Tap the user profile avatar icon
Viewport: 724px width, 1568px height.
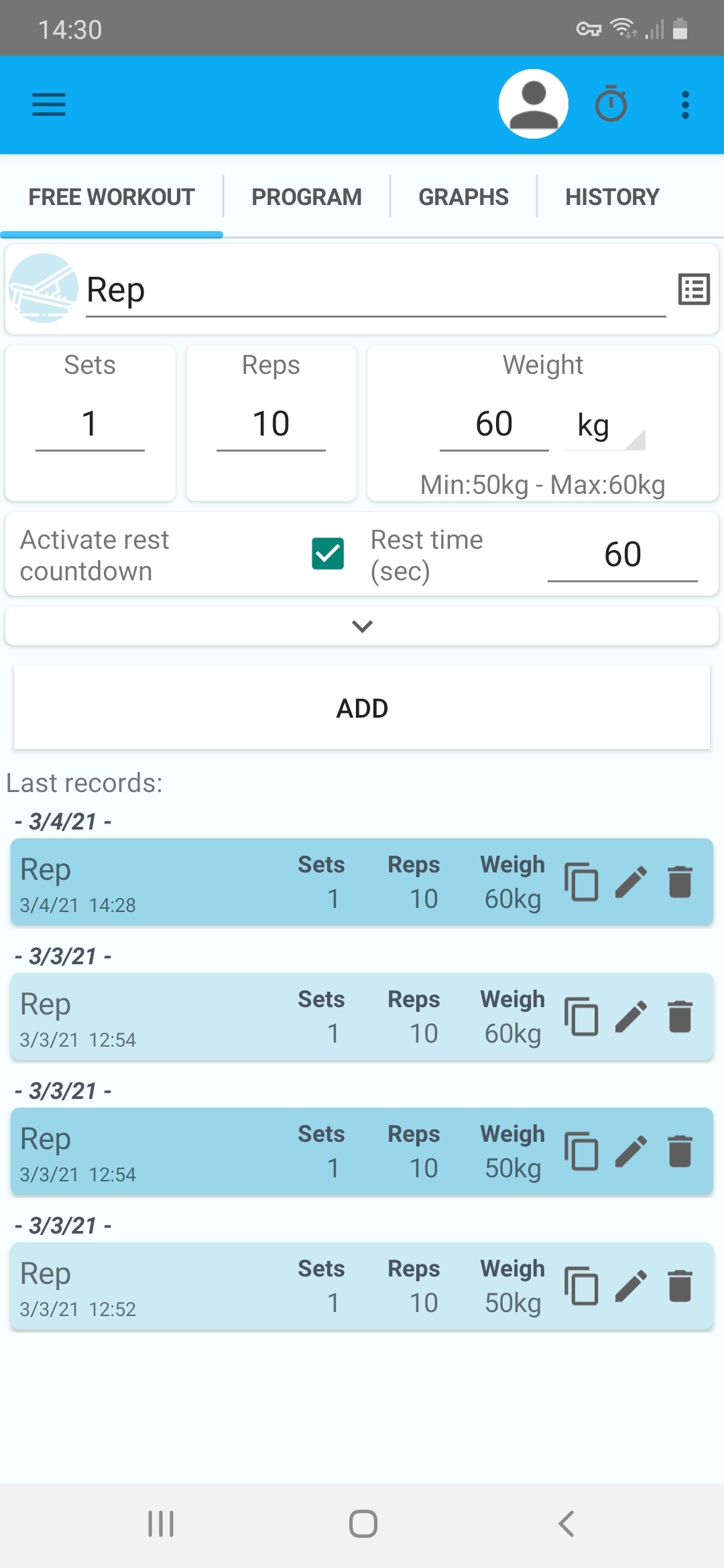click(533, 105)
